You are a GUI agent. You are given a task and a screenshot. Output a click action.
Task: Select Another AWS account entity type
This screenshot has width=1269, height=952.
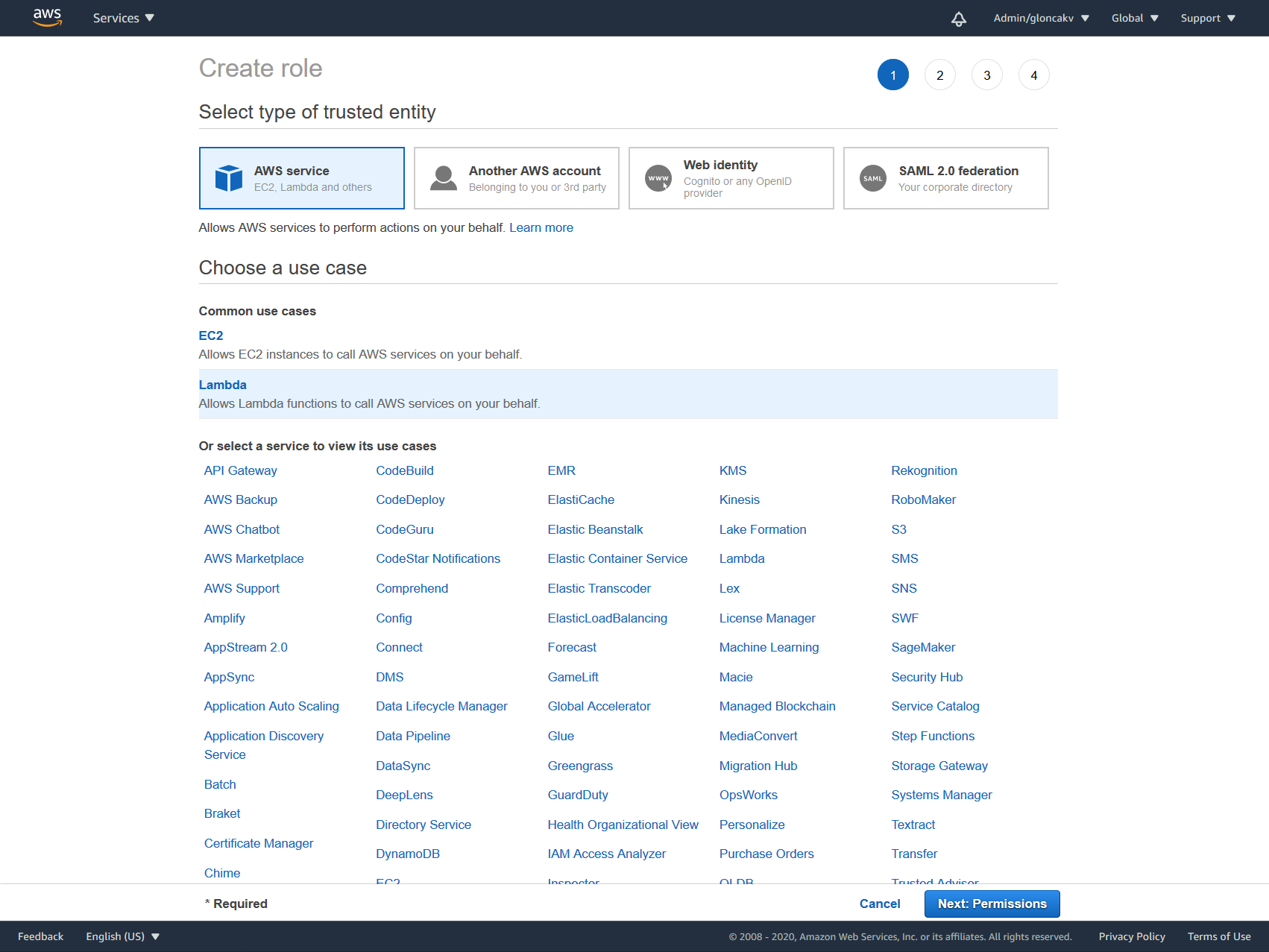pyautogui.click(x=517, y=178)
